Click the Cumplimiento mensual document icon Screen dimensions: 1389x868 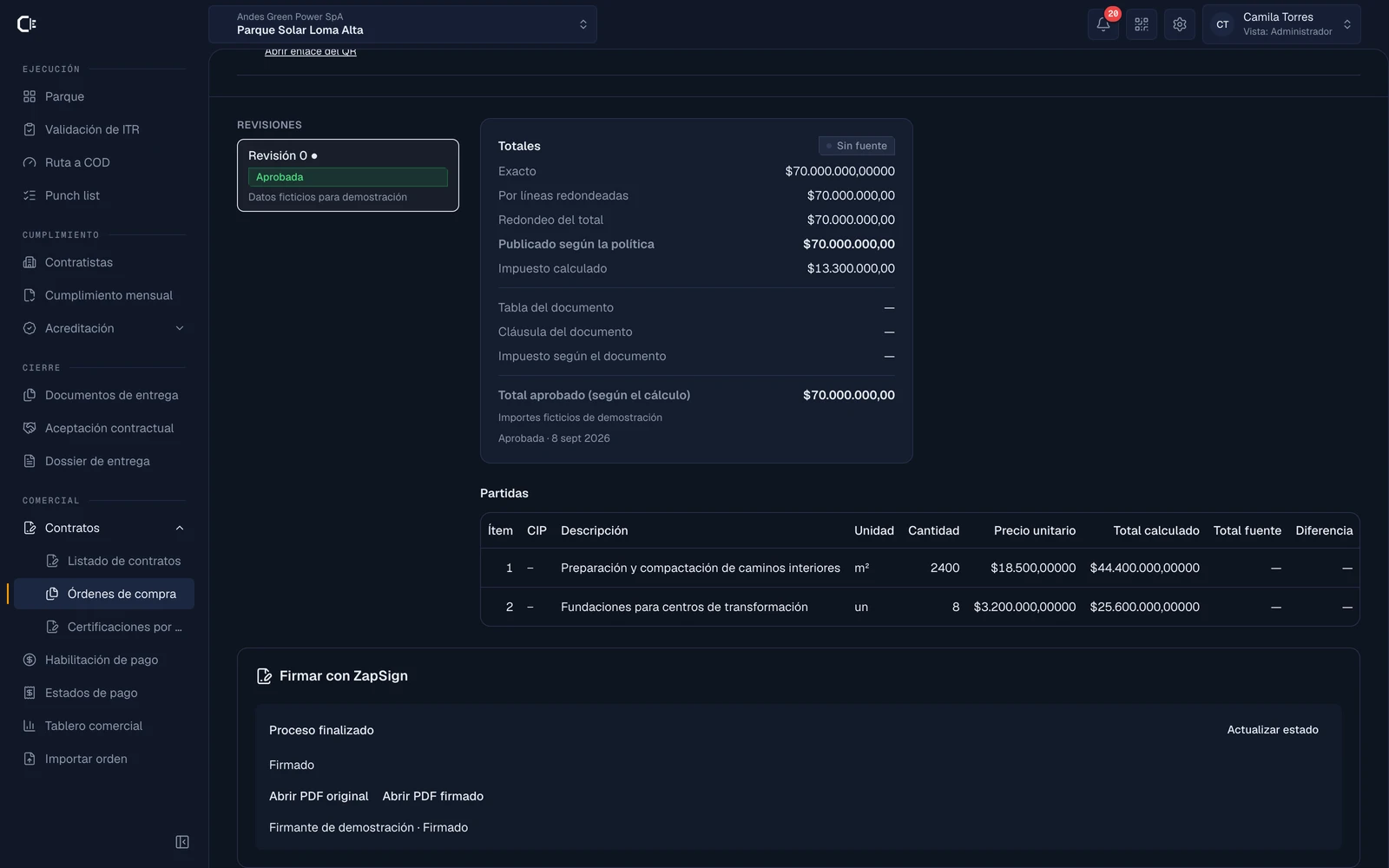pos(30,295)
